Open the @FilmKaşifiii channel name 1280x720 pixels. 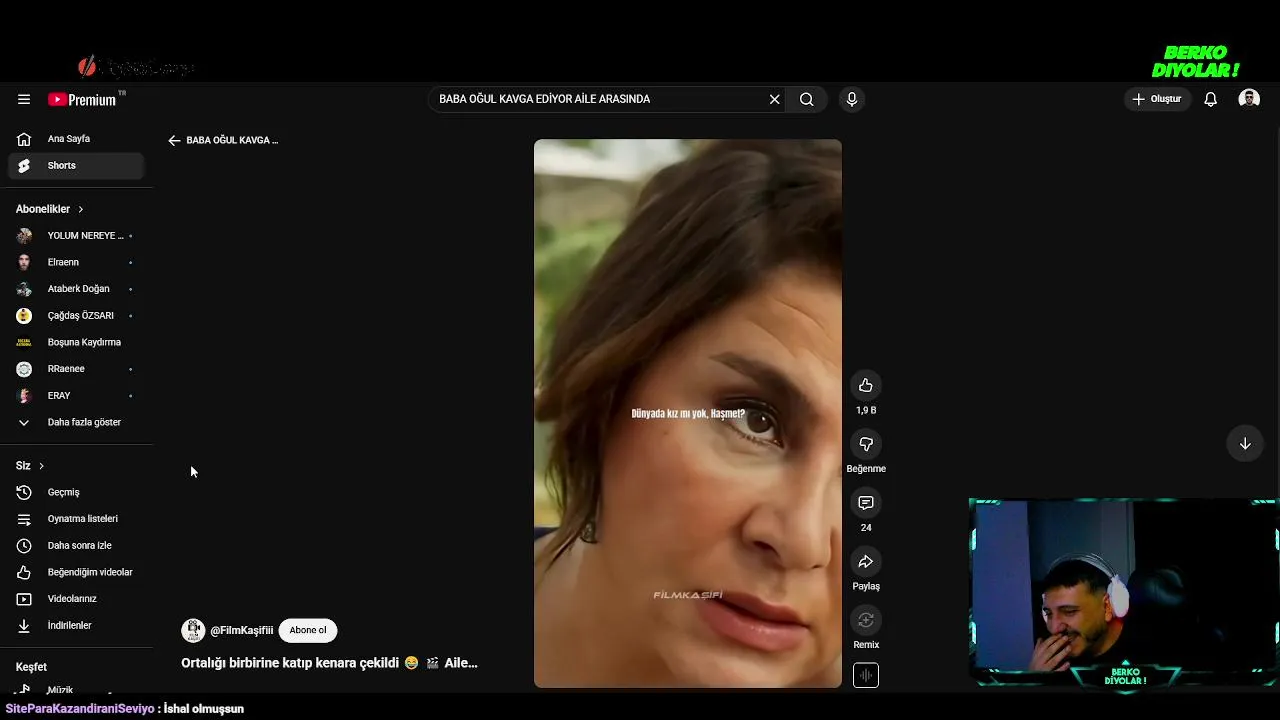pyautogui.click(x=241, y=631)
